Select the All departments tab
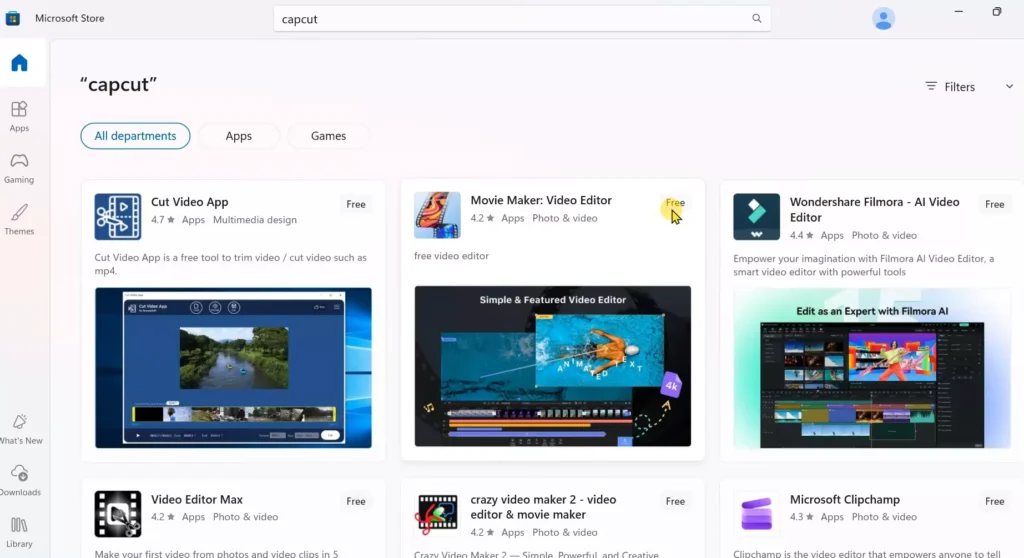1024x558 pixels. (135, 136)
